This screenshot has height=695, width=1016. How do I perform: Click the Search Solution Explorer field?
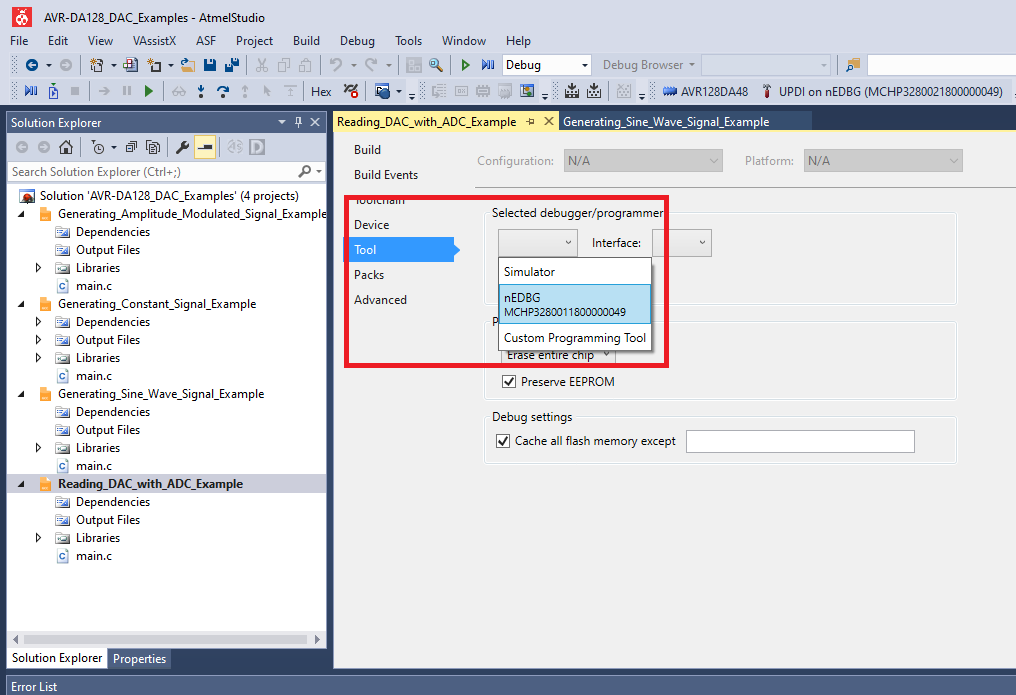(x=153, y=172)
